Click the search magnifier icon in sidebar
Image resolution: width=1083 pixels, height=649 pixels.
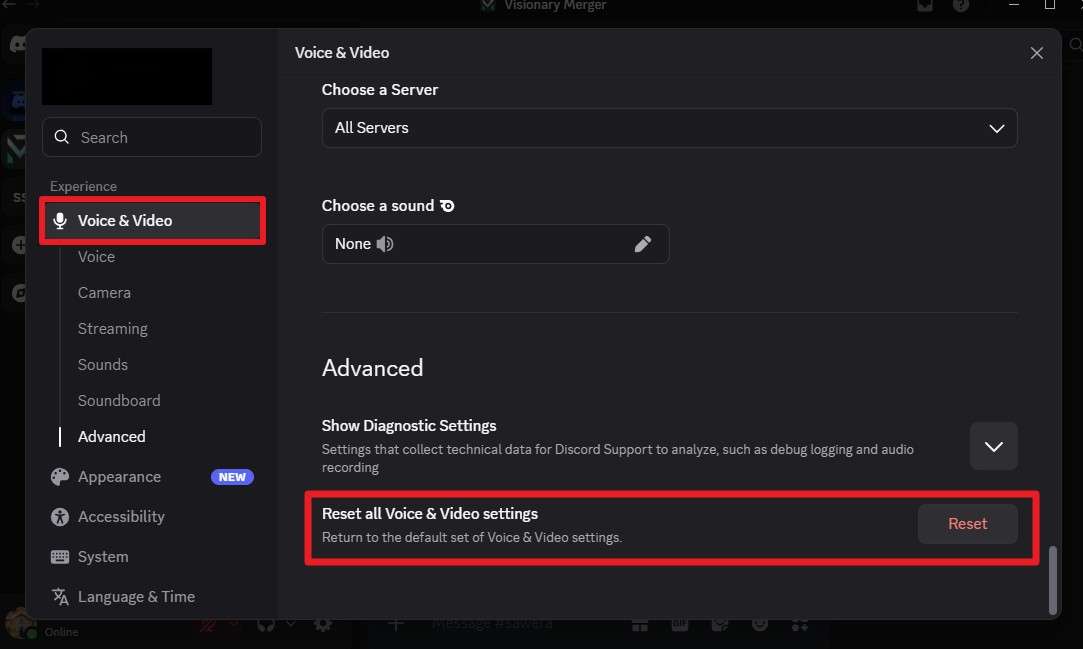click(61, 137)
